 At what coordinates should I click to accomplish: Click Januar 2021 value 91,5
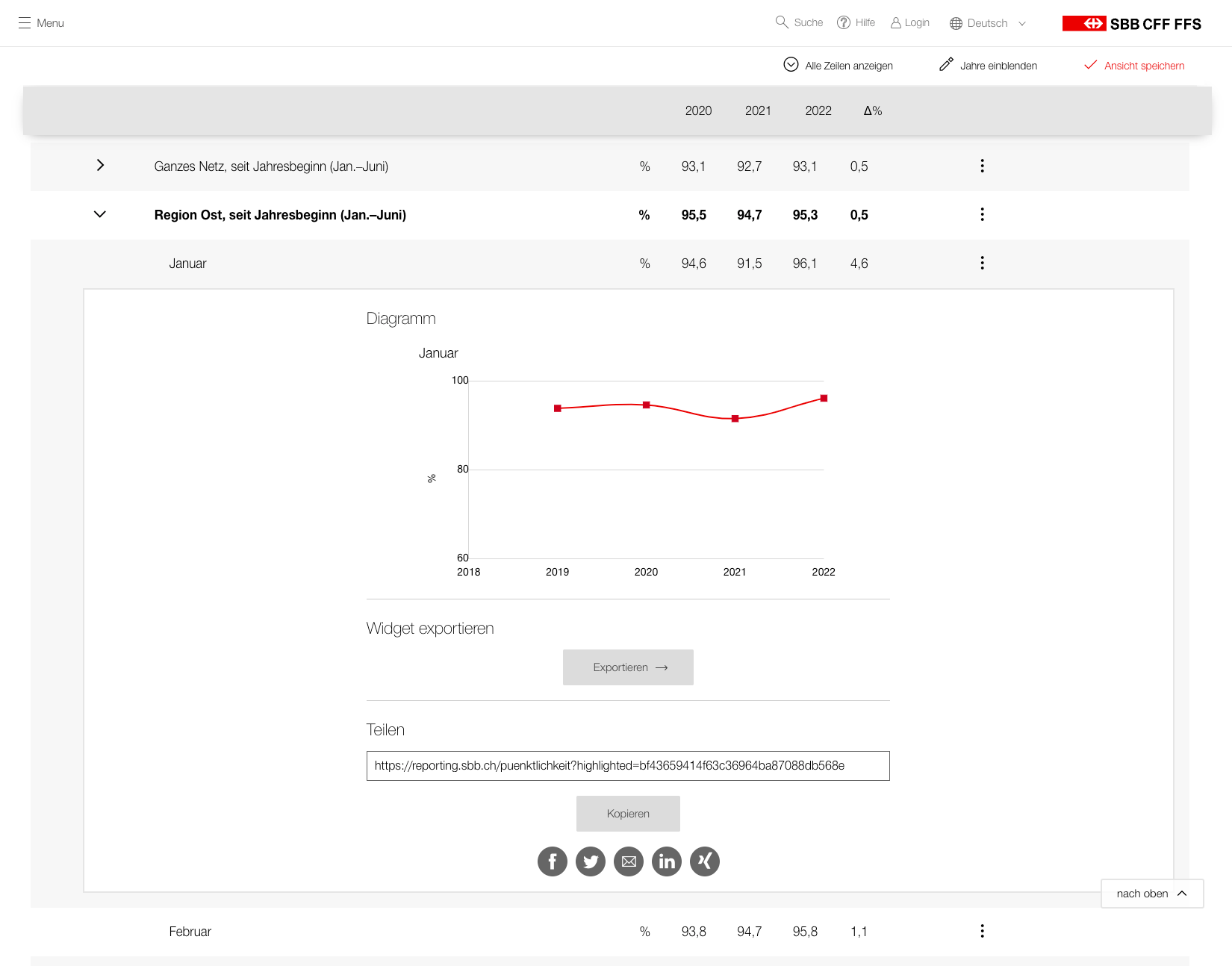click(749, 264)
